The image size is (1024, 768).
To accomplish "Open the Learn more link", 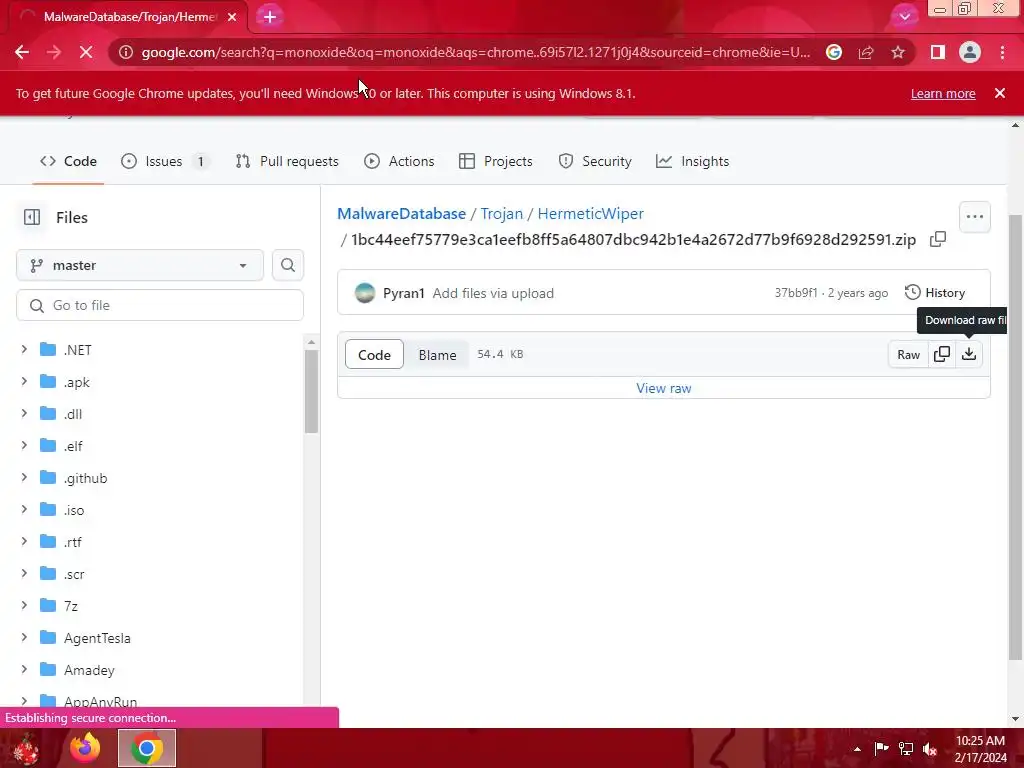I will click(x=943, y=93).
